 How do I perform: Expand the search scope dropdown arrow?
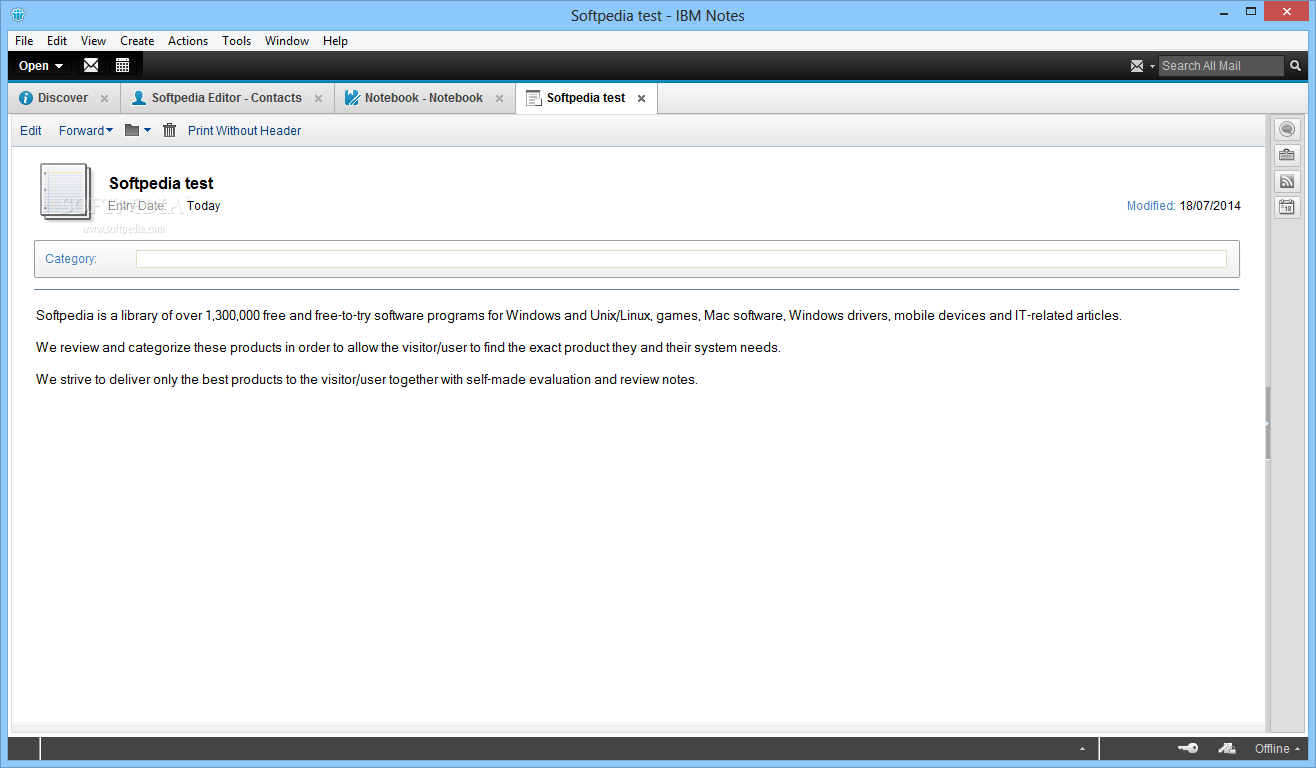coord(1152,66)
